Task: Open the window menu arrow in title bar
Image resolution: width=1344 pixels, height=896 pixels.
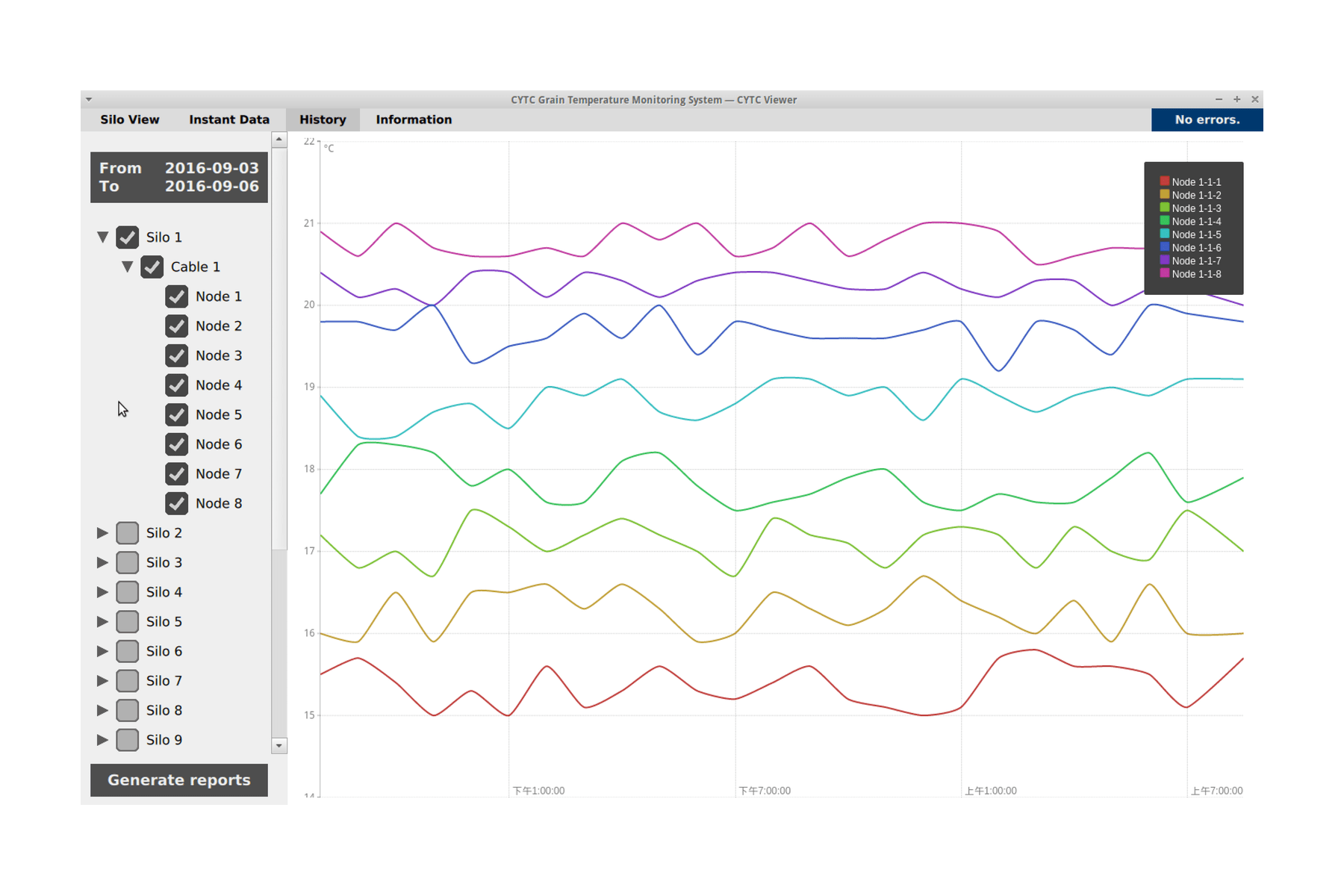Action: point(89,99)
